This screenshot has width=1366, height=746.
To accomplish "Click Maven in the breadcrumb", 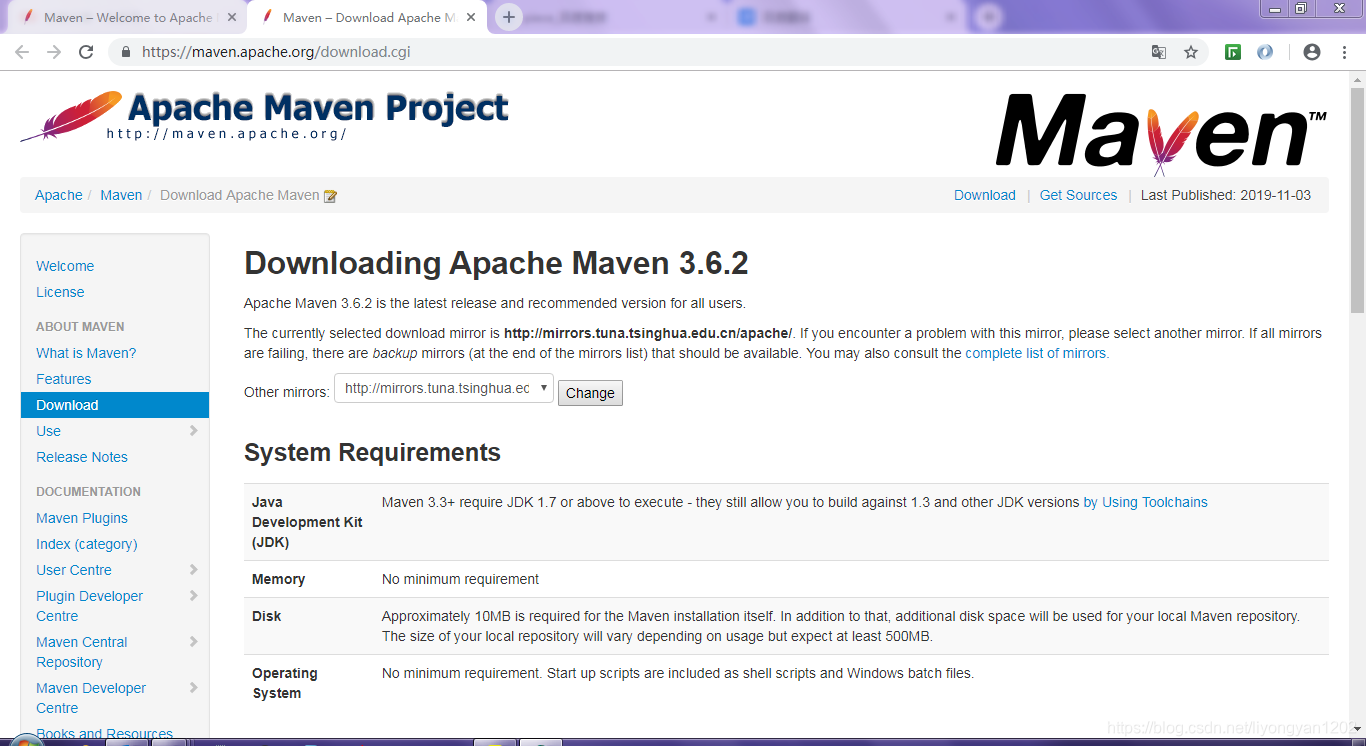I will [121, 195].
